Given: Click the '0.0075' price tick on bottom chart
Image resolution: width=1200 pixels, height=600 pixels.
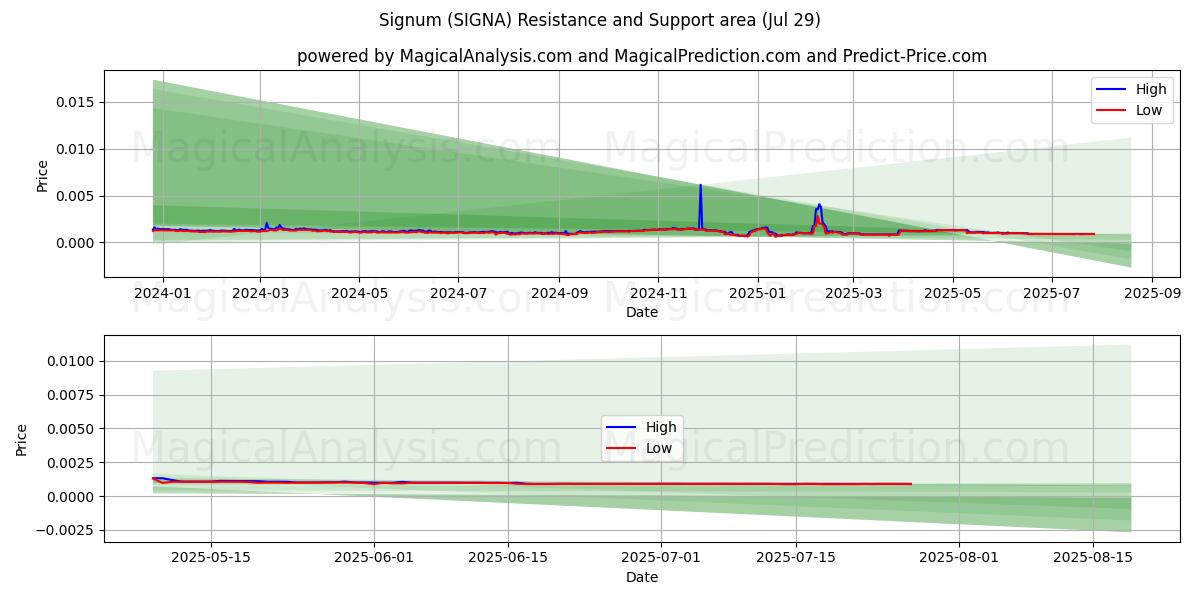Looking at the screenshot, I should pyautogui.click(x=73, y=395).
